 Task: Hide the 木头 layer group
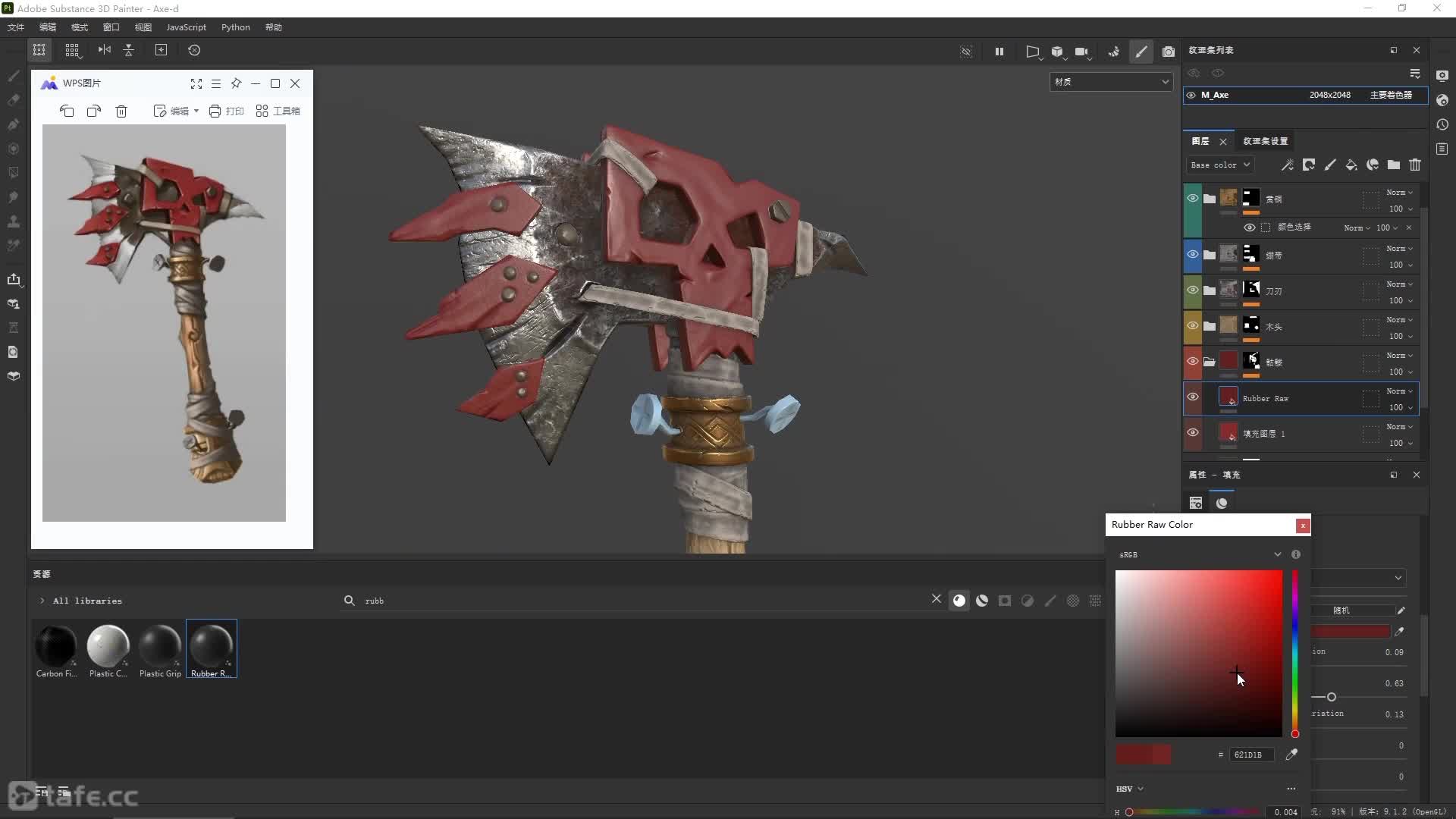point(1193,325)
